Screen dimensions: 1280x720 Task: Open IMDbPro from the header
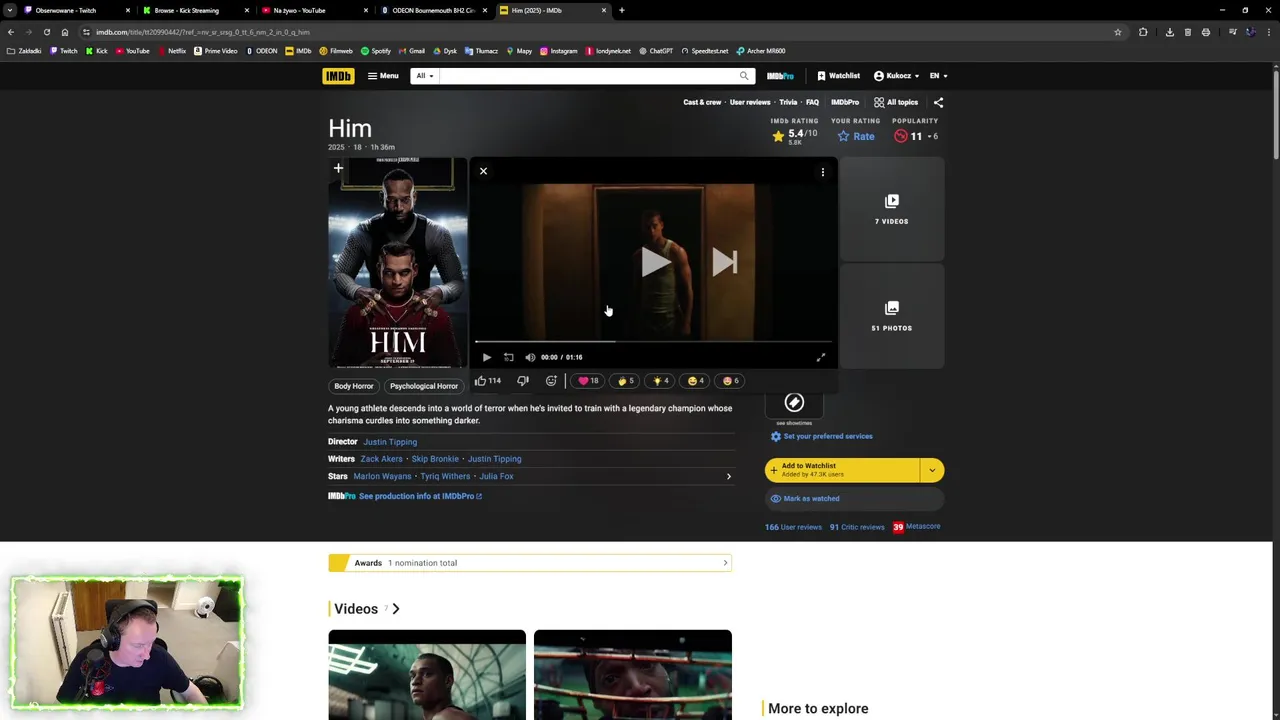[x=780, y=76]
